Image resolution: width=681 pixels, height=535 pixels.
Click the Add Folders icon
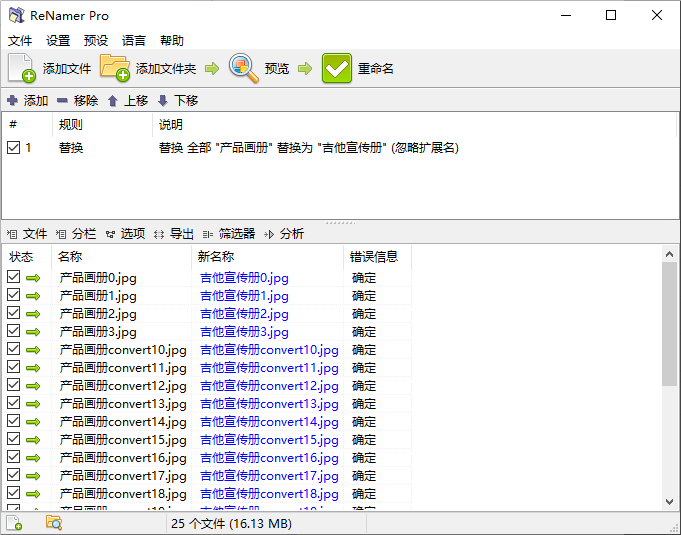pos(115,68)
